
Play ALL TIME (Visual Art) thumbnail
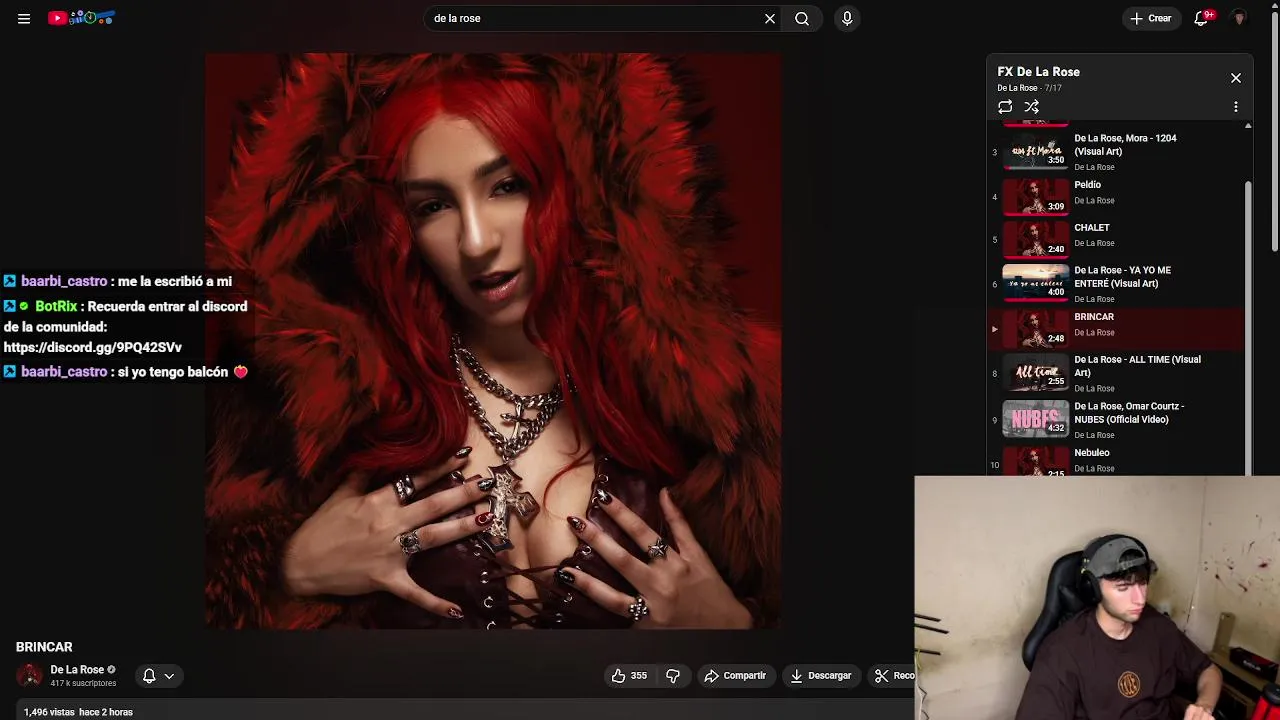[1036, 372]
